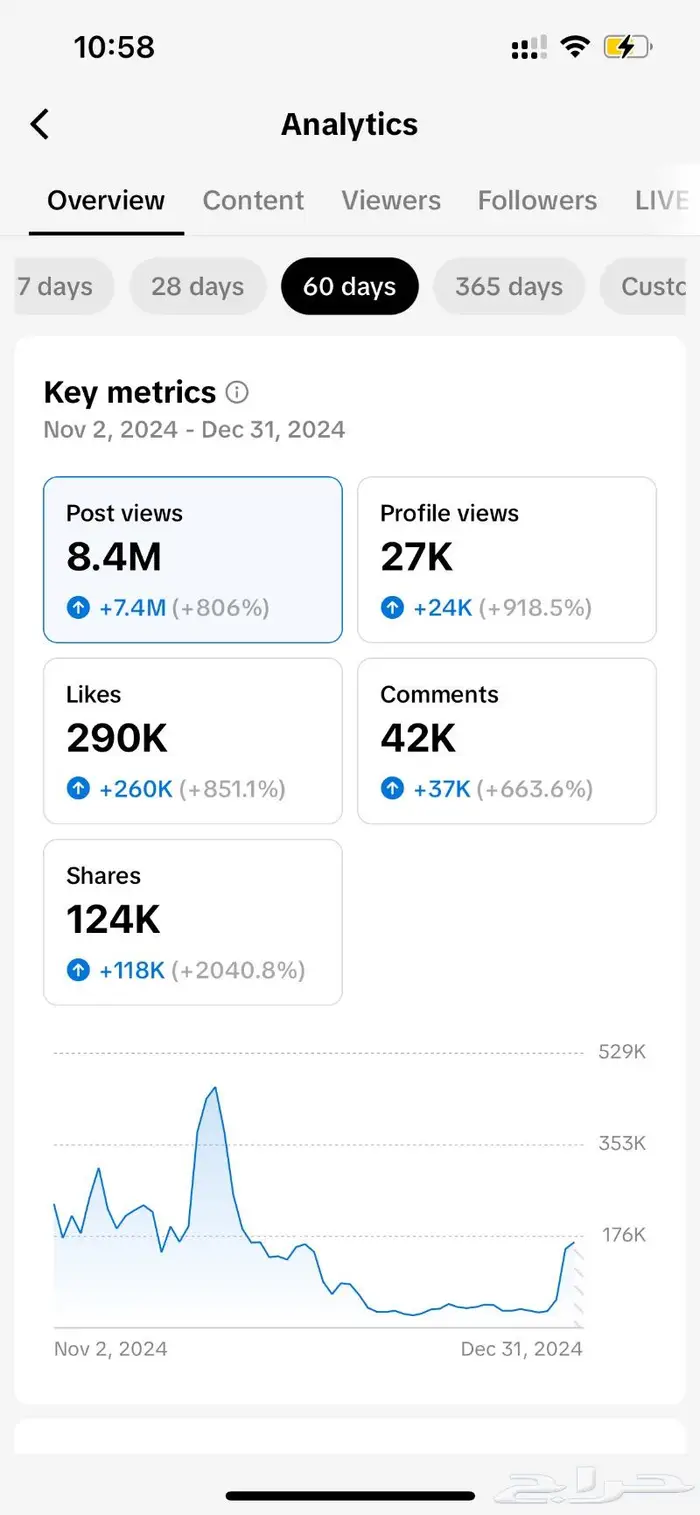Viewport: 700px width, 1515px height.
Task: Switch to the Content tab
Action: point(253,200)
